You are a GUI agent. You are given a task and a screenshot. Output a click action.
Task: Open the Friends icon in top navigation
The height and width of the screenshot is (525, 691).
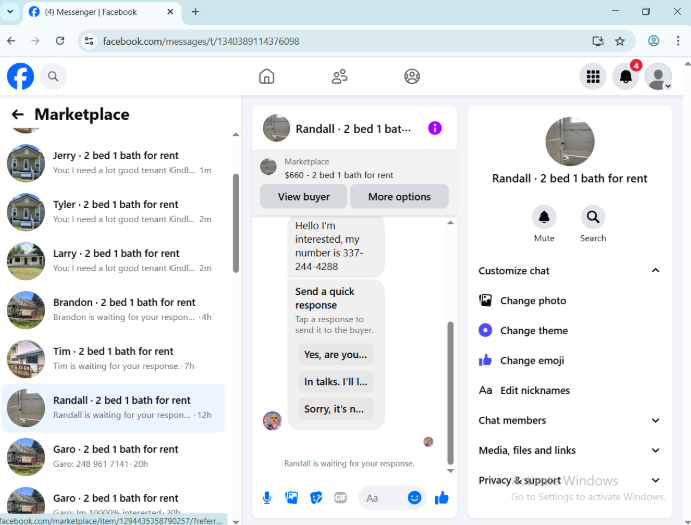pyautogui.click(x=339, y=76)
